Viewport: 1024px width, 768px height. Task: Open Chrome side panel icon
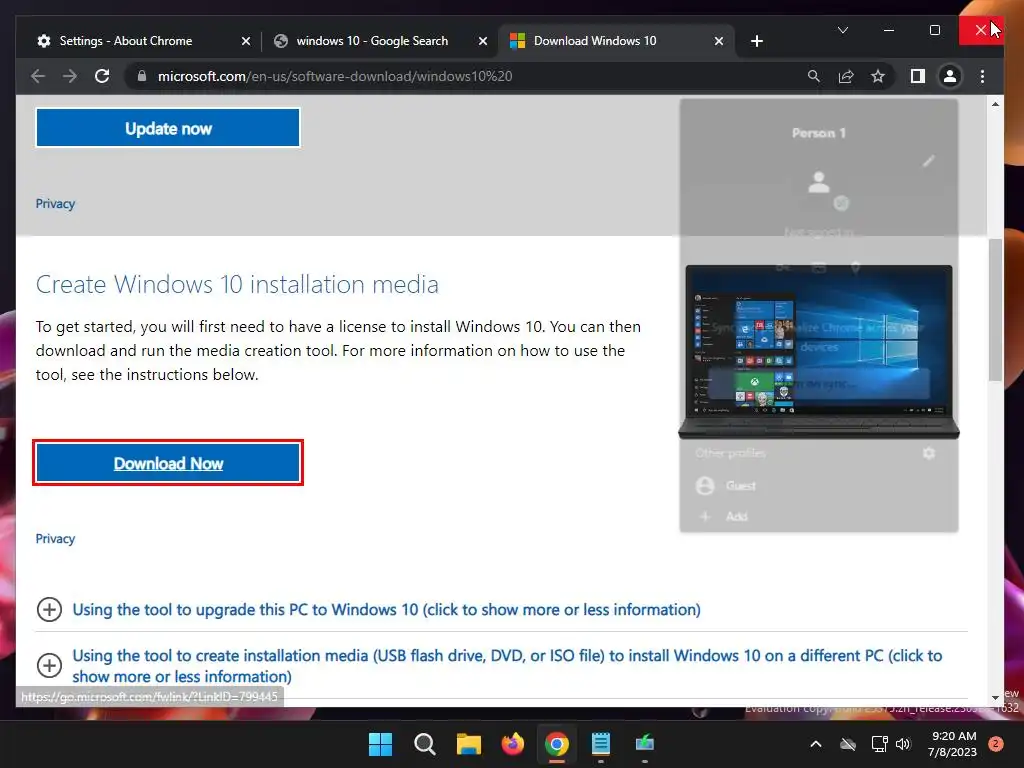coord(918,76)
